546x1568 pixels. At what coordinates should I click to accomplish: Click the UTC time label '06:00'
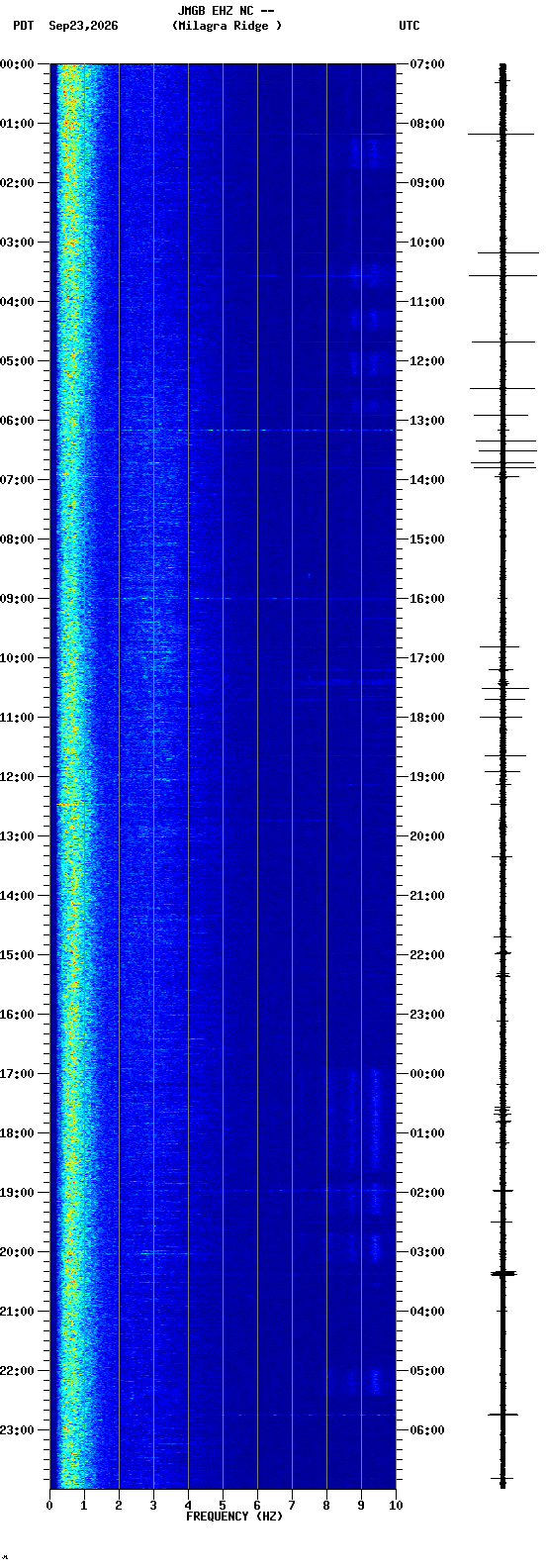tap(426, 1430)
